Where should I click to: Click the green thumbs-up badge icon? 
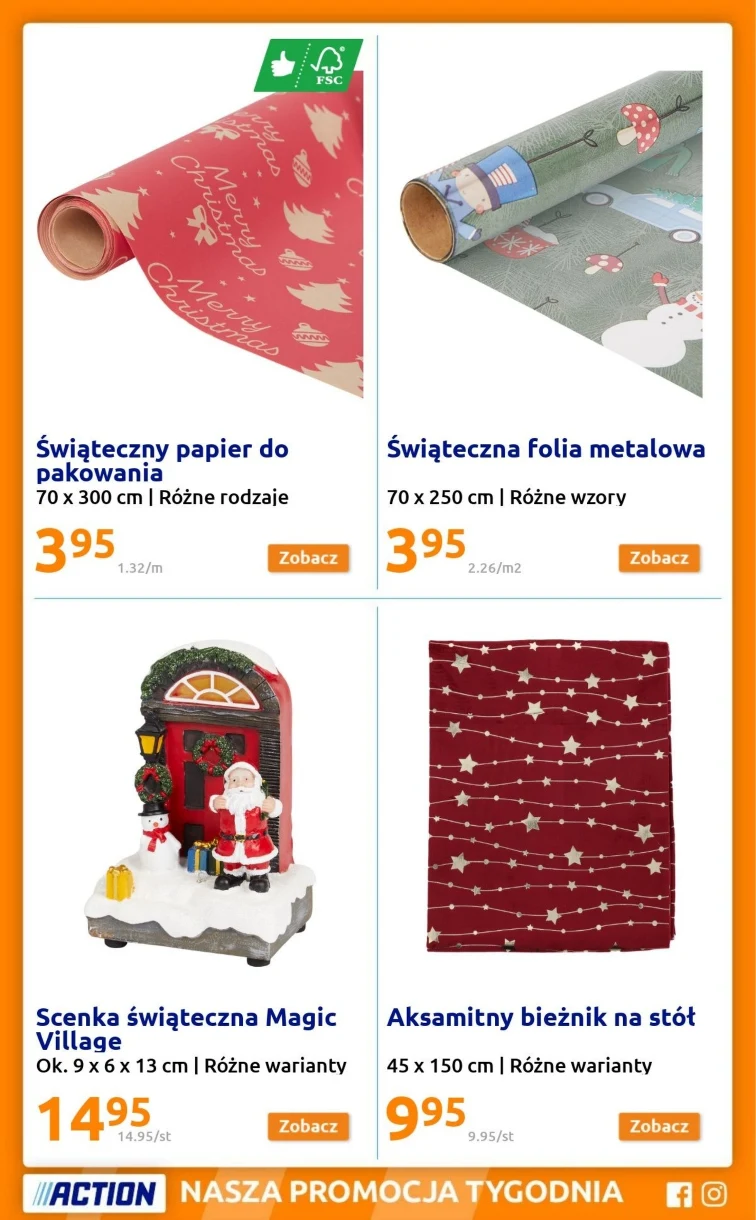(283, 64)
